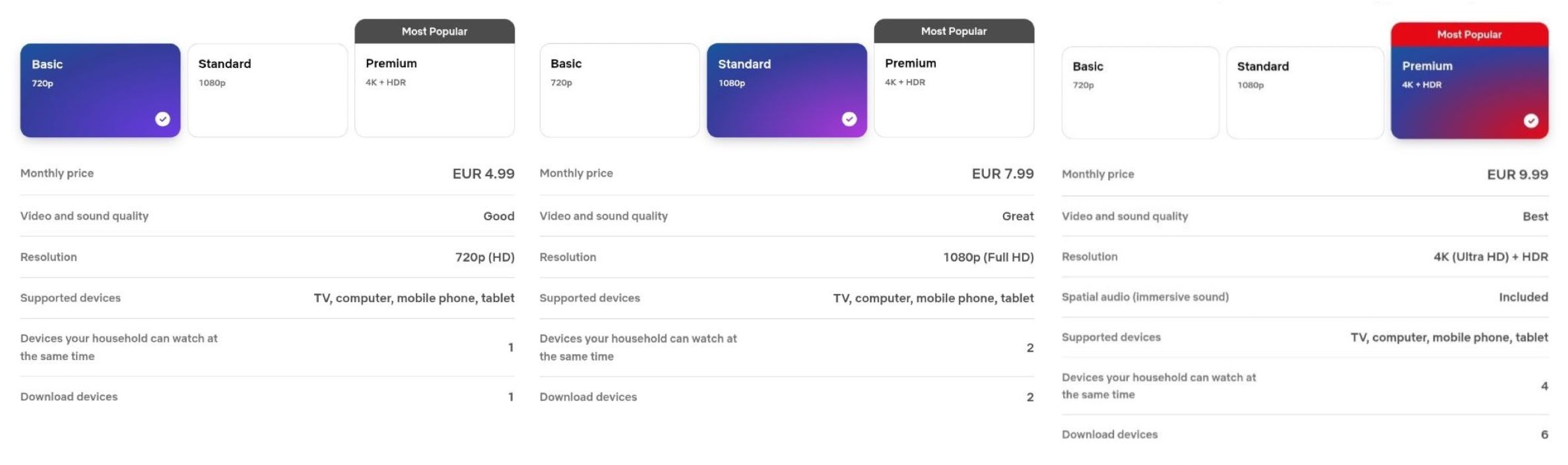Click the 720p label on the first Basic card

pyautogui.click(x=41, y=83)
